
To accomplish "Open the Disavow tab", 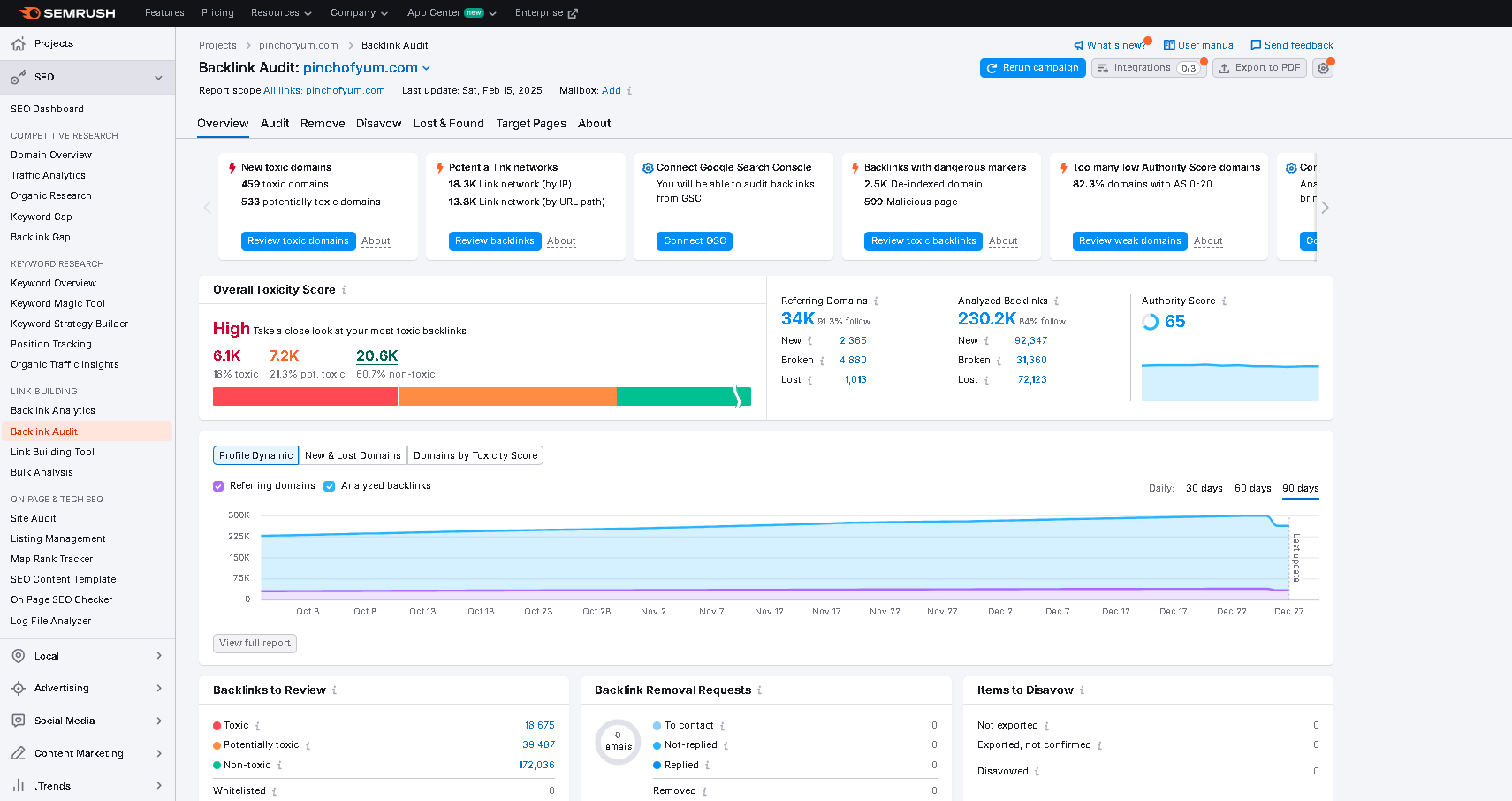I will tap(378, 124).
